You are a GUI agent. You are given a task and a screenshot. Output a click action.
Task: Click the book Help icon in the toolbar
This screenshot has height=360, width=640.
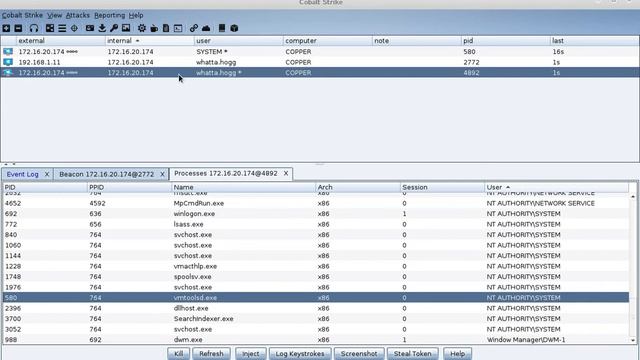(x=222, y=28)
